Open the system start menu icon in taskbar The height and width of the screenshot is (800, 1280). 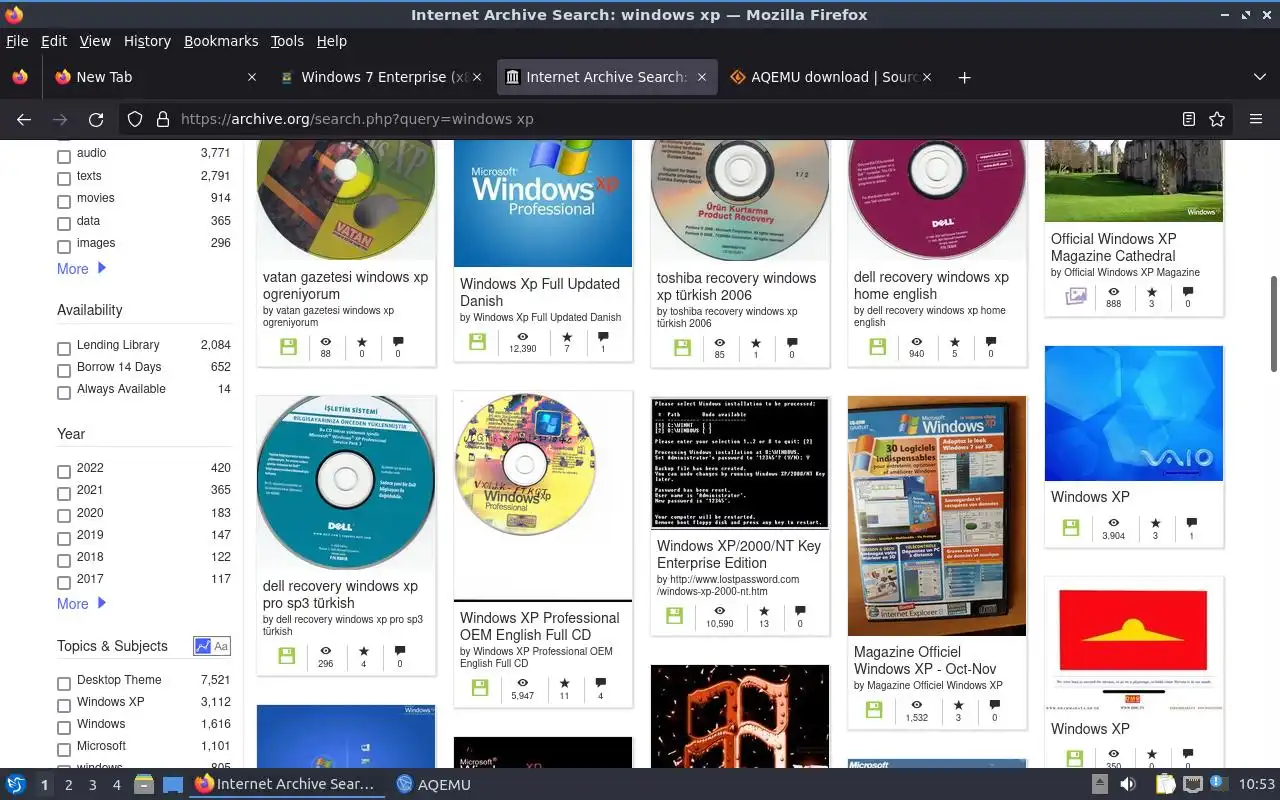(x=16, y=785)
